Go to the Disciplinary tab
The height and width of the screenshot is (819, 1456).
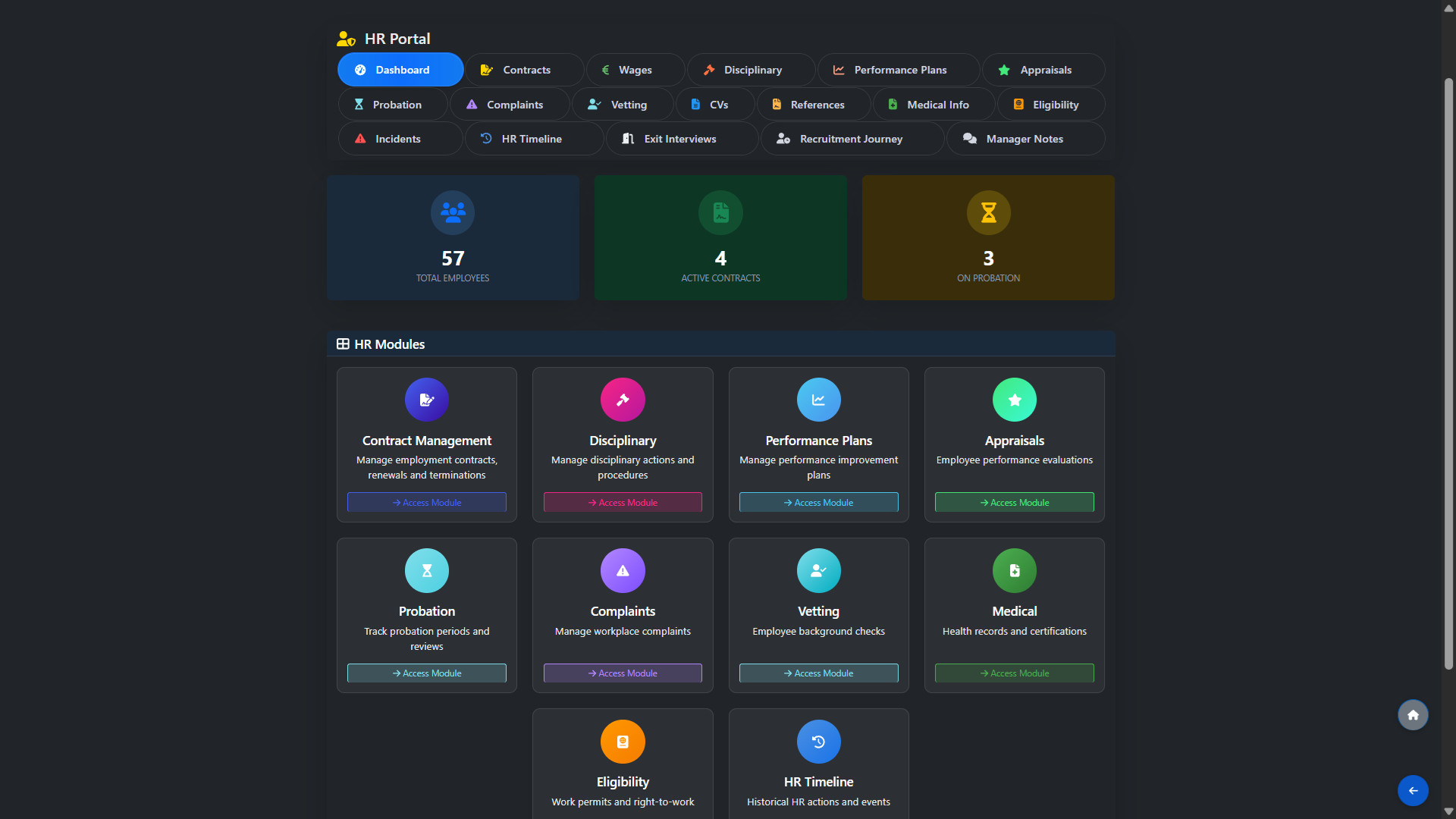[x=752, y=70]
